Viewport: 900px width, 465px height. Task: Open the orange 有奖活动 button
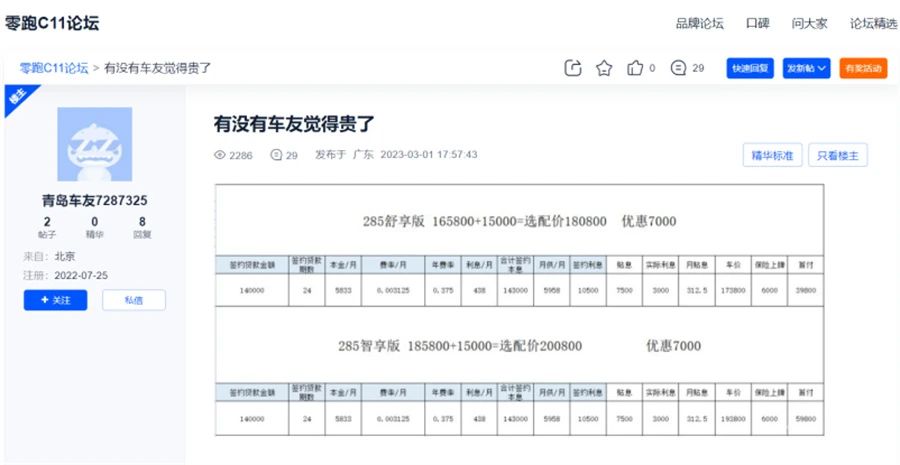pyautogui.click(x=863, y=68)
